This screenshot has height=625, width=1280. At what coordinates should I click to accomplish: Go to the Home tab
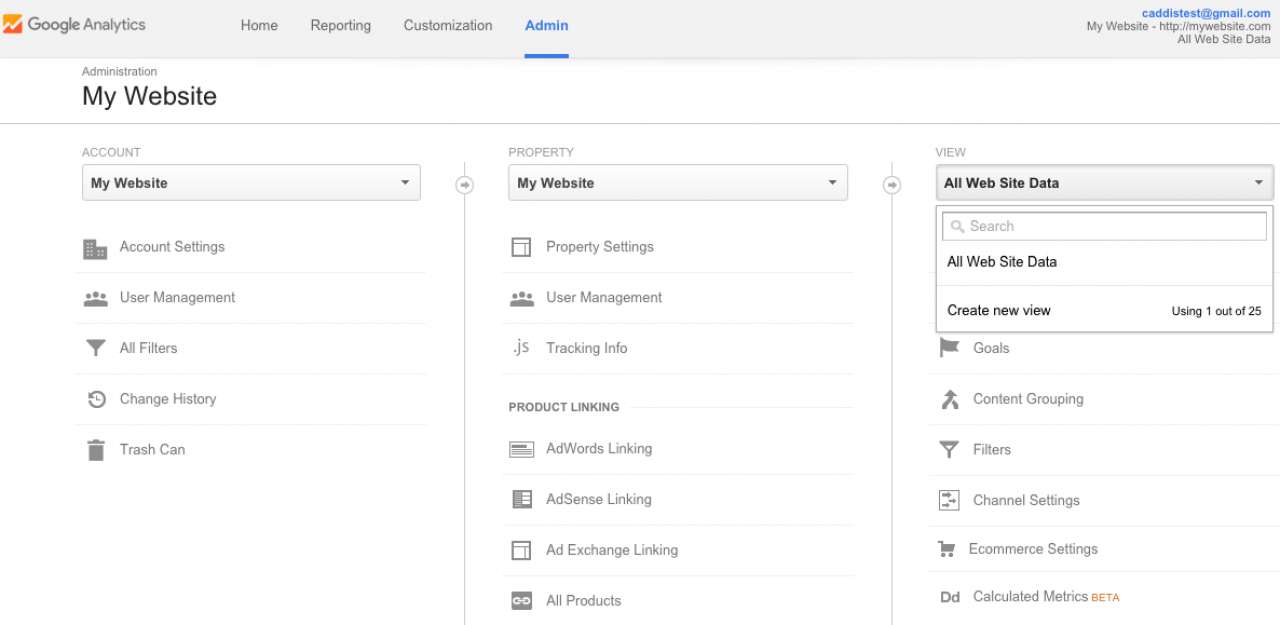pos(259,26)
